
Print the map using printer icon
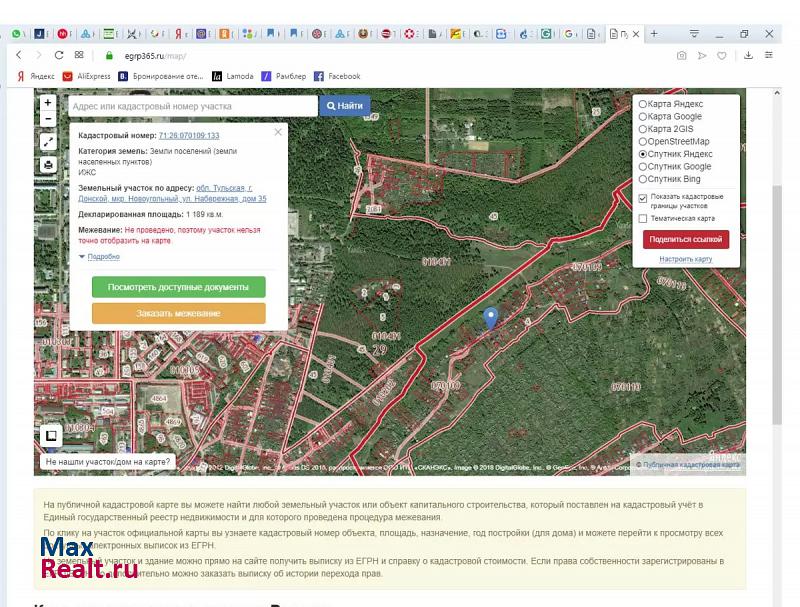point(48,165)
